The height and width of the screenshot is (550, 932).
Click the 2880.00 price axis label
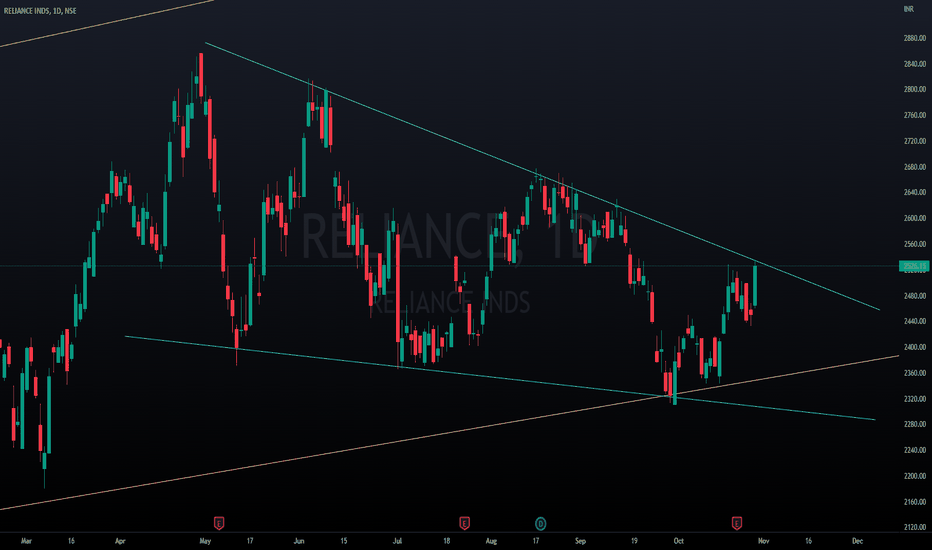click(915, 38)
